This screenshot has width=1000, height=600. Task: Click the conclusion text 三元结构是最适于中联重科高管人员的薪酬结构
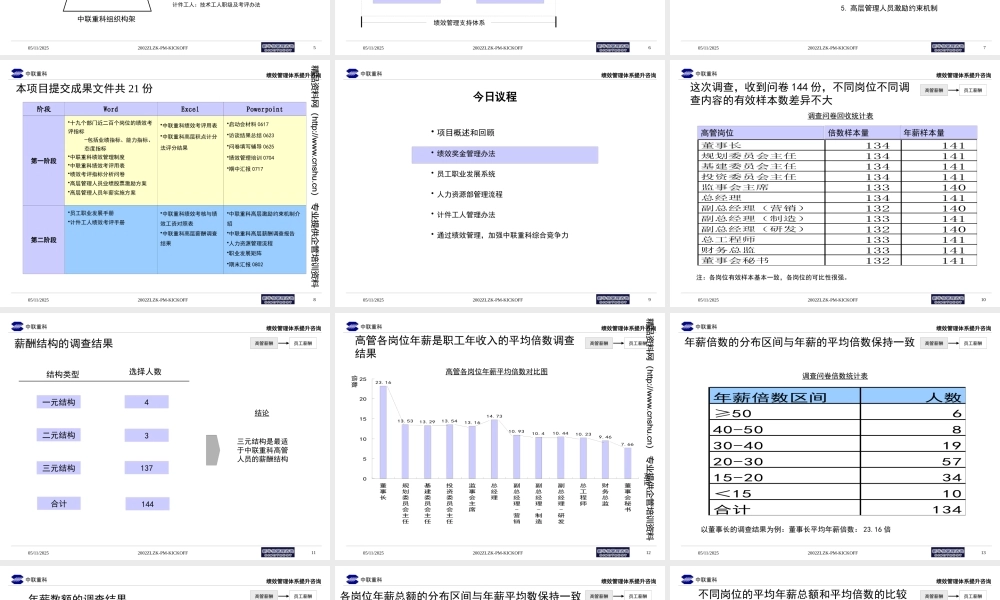click(262, 450)
